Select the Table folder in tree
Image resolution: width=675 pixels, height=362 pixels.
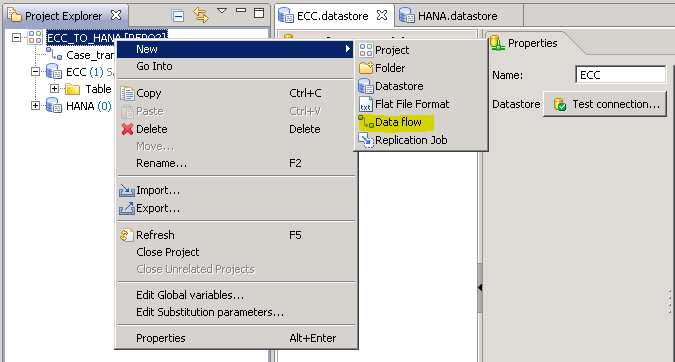[x=98, y=89]
